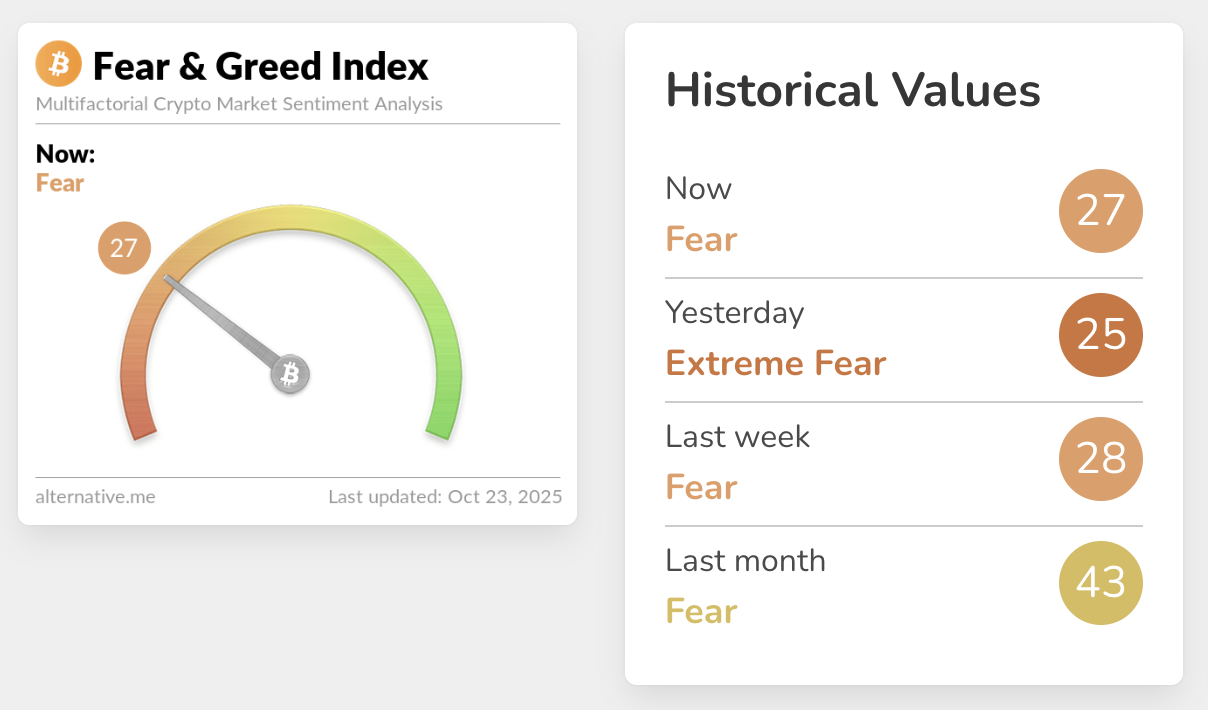
Task: Click the 43 circle for Last month
Action: [x=1100, y=583]
